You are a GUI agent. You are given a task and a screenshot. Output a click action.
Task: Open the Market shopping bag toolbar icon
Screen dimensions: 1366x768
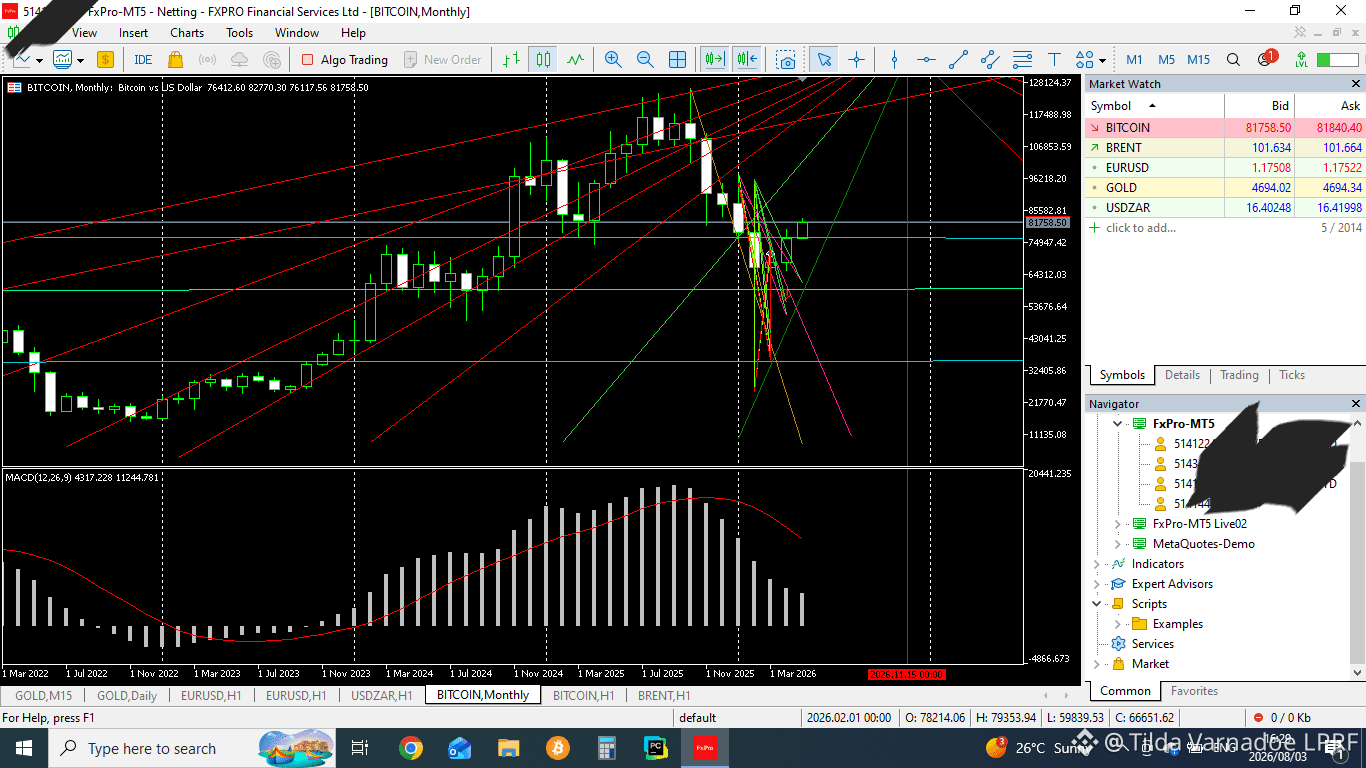175,60
